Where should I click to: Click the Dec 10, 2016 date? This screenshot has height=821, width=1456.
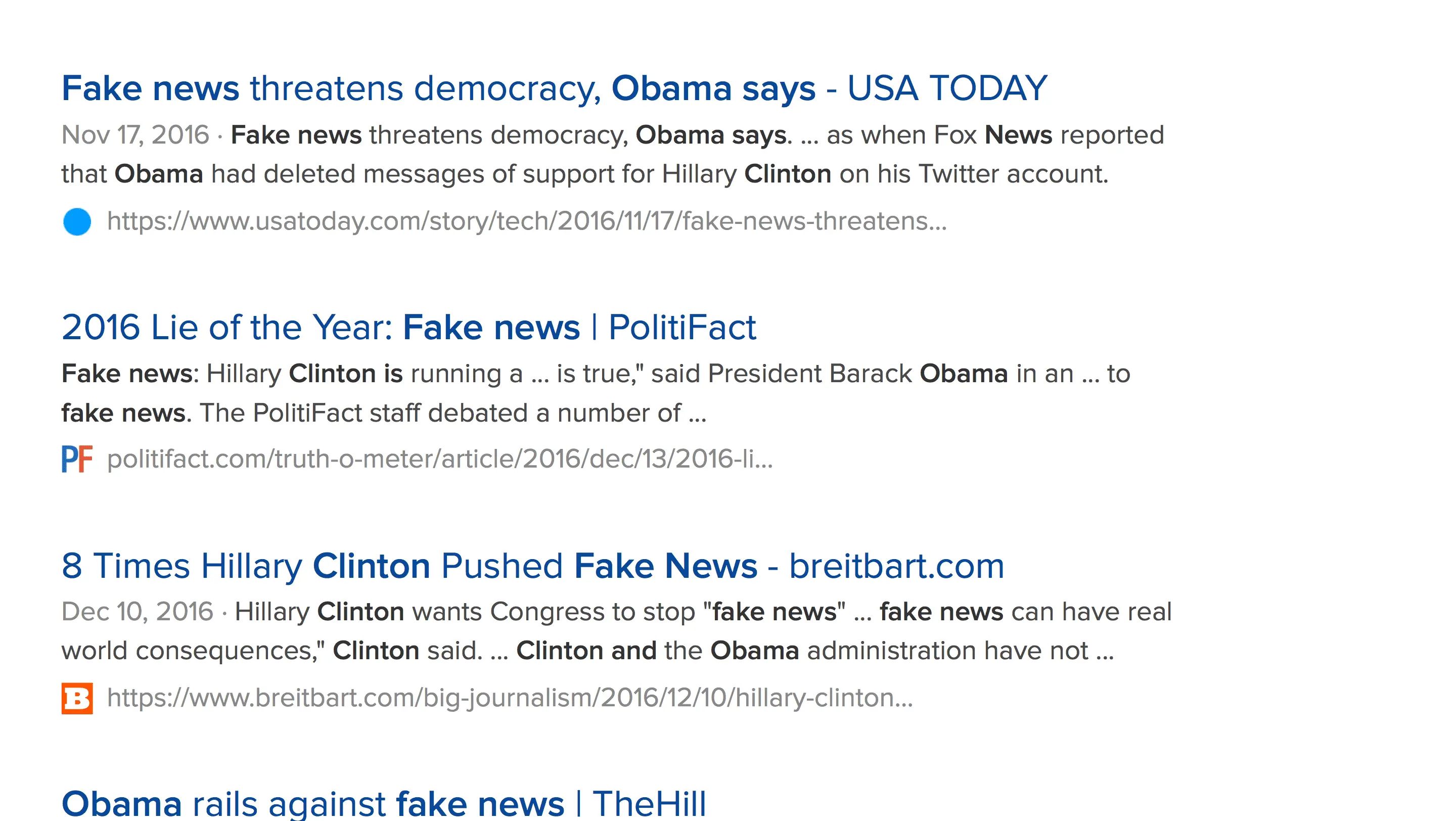[138, 611]
